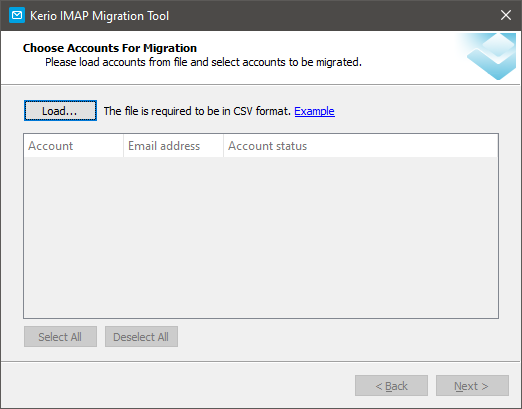Viewport: 522px width, 409px height.
Task: Proceed with the Next > button
Action: tap(472, 386)
